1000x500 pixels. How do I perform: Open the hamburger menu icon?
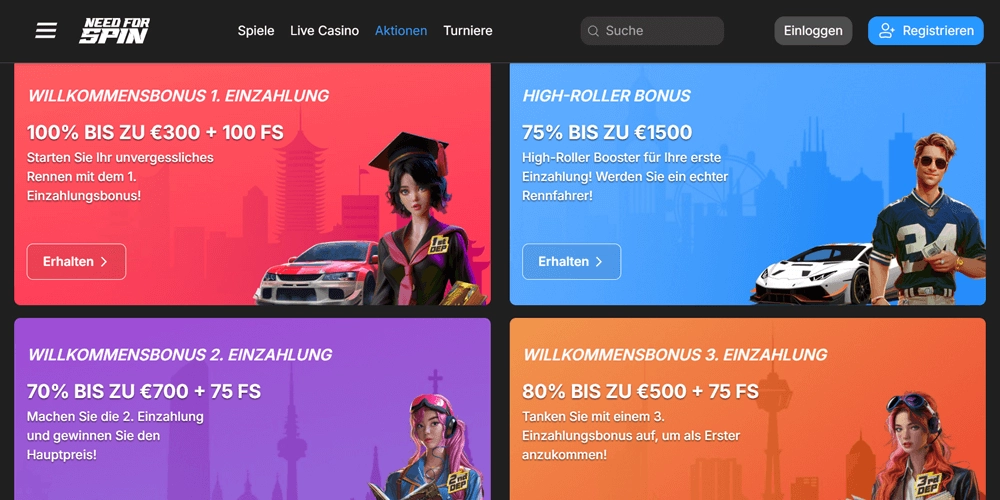click(x=46, y=31)
